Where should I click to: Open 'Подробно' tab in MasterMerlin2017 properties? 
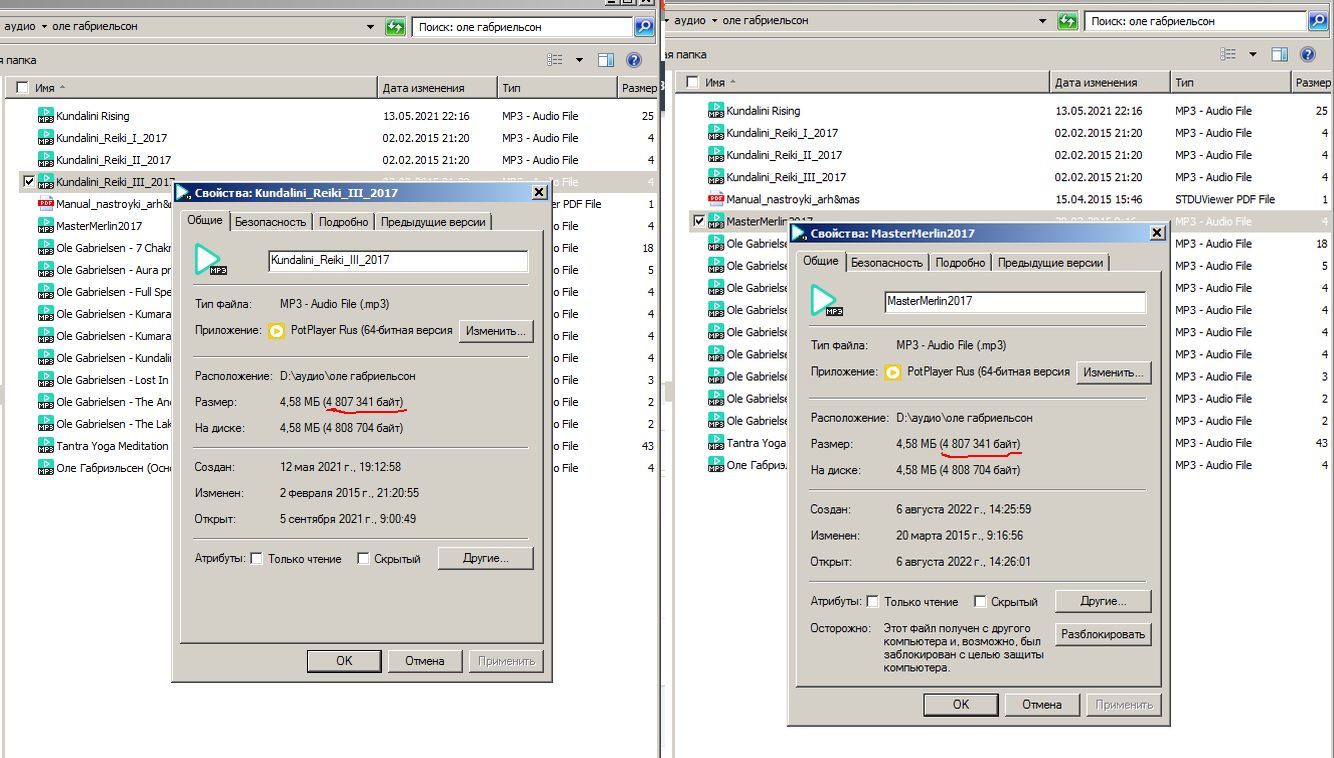pyautogui.click(x=961, y=263)
